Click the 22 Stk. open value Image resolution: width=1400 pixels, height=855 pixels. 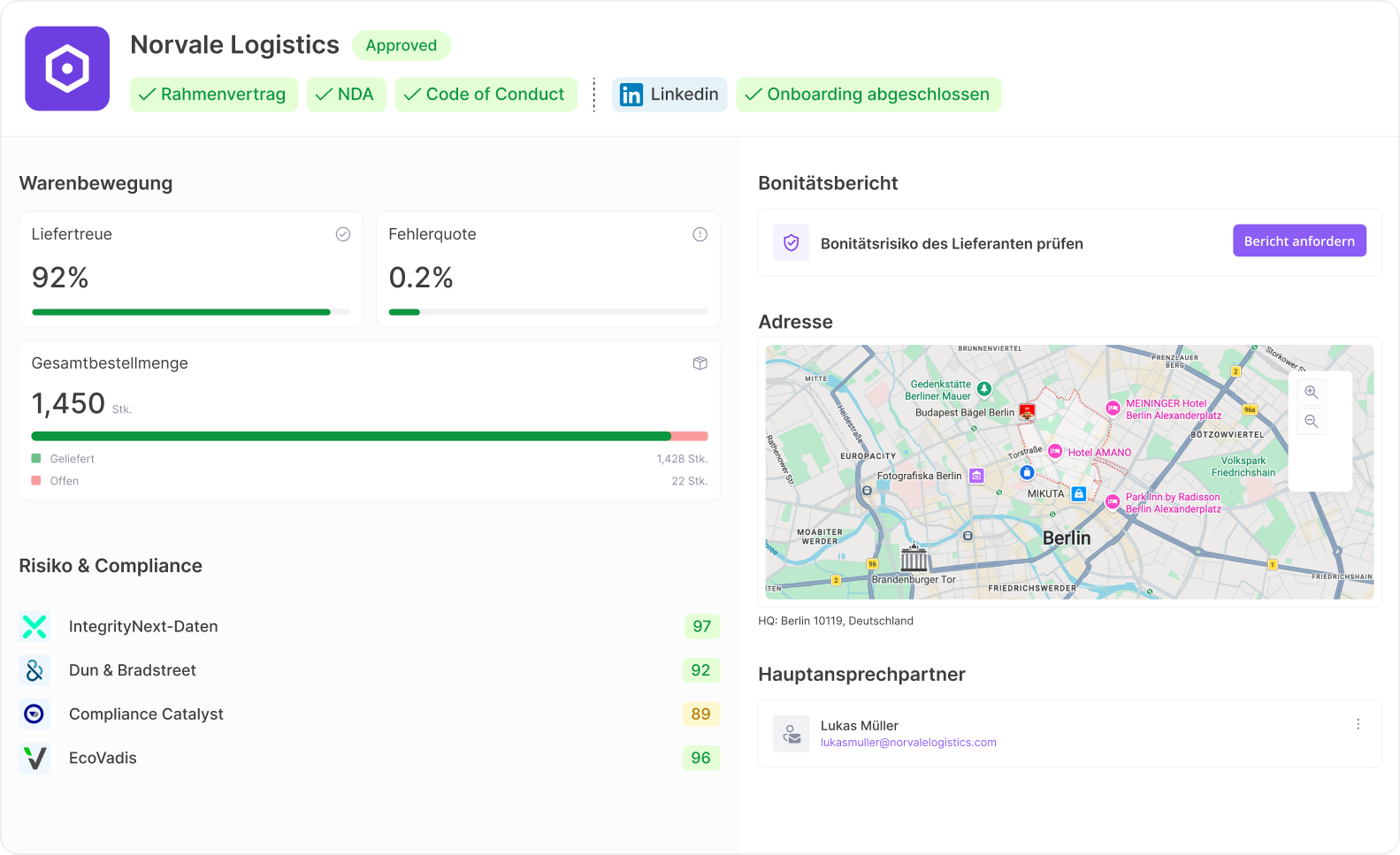(690, 481)
